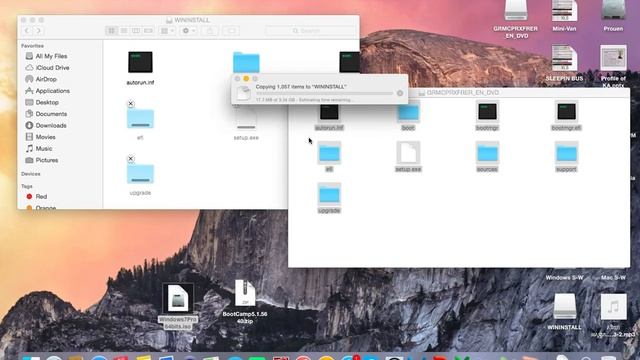Viewport: 640px width, 360px height.
Task: Stop the copy with X button
Action: pos(400,93)
